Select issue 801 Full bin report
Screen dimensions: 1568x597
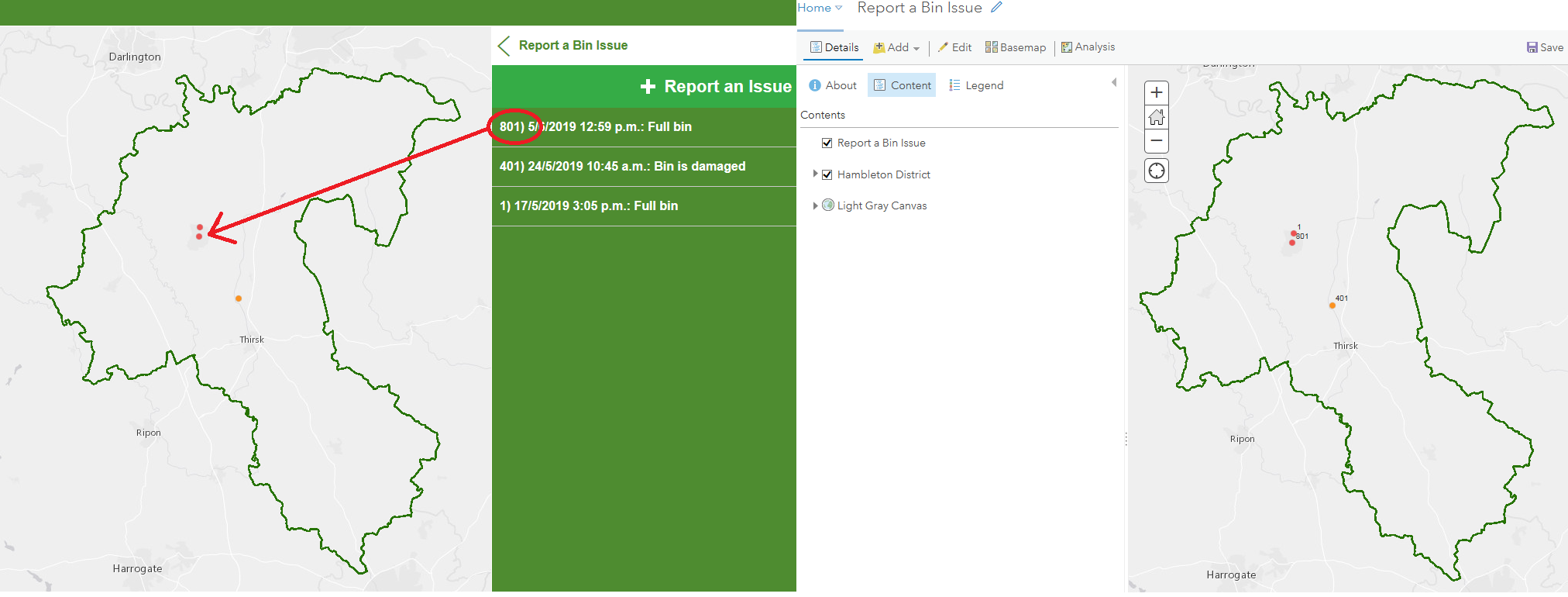644,127
